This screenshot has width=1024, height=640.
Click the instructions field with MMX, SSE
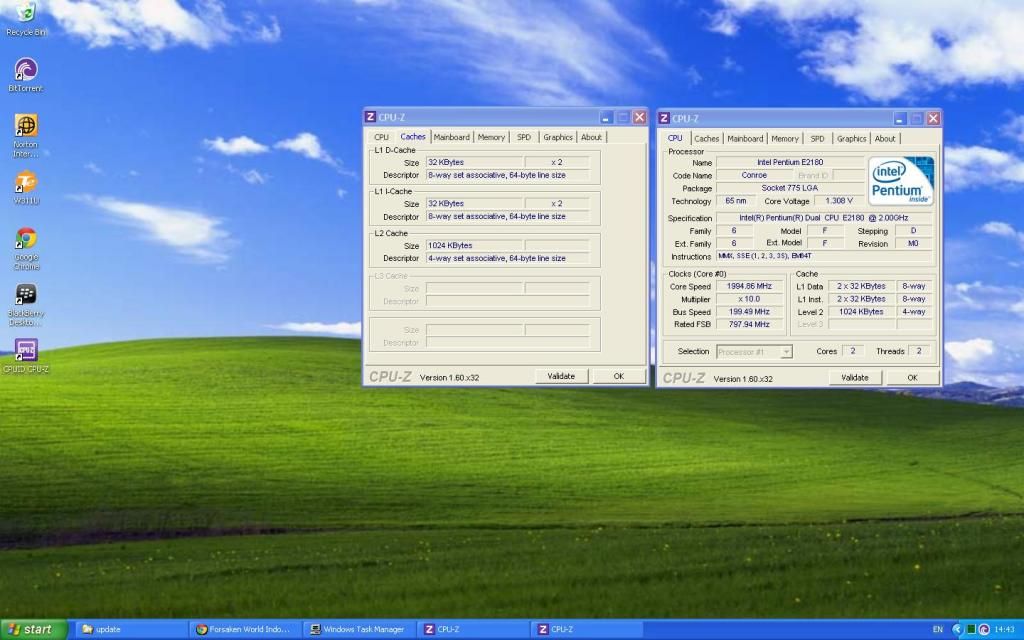tap(824, 256)
